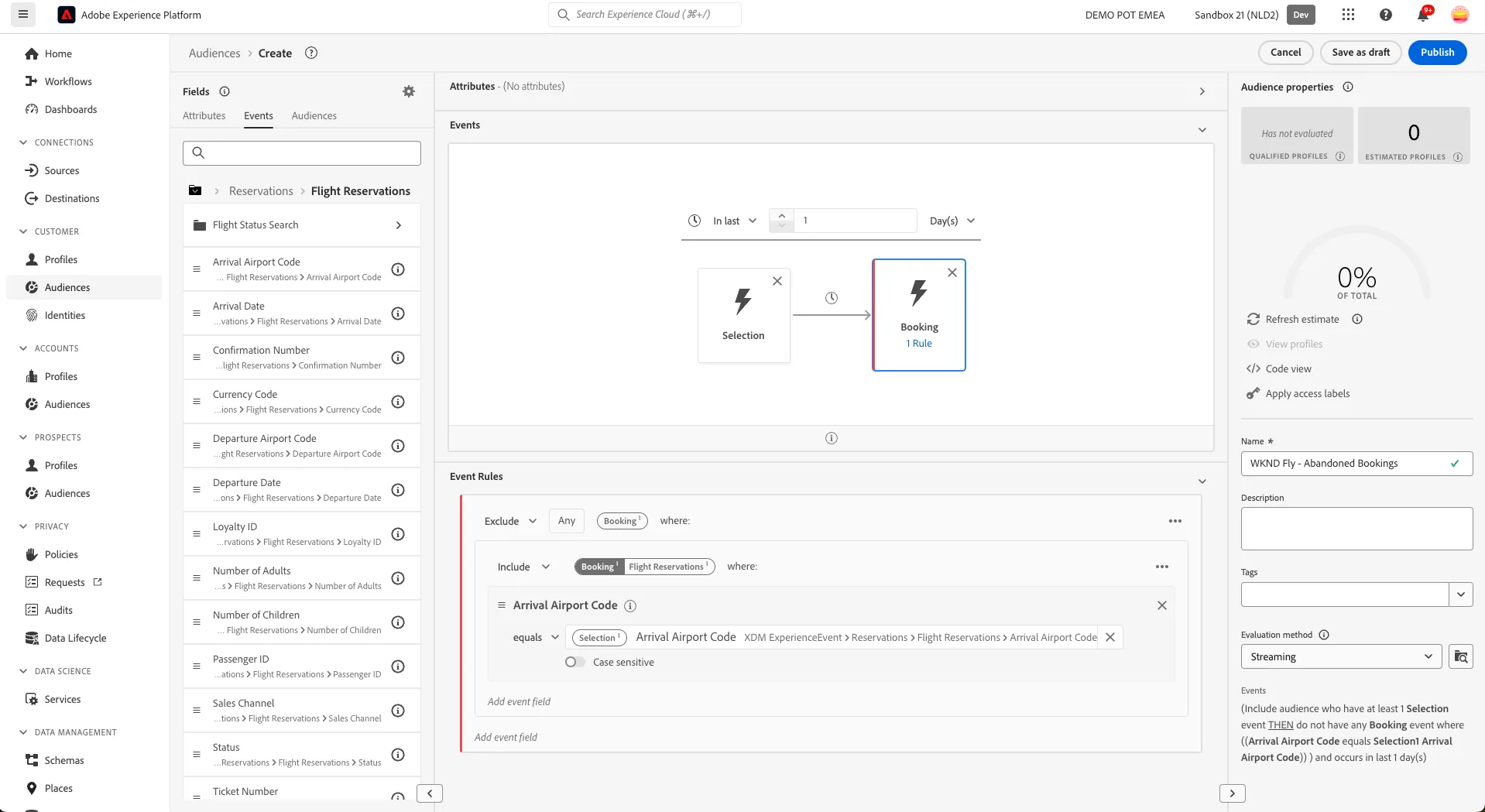
Task: Click the Description text area
Action: (1356, 529)
